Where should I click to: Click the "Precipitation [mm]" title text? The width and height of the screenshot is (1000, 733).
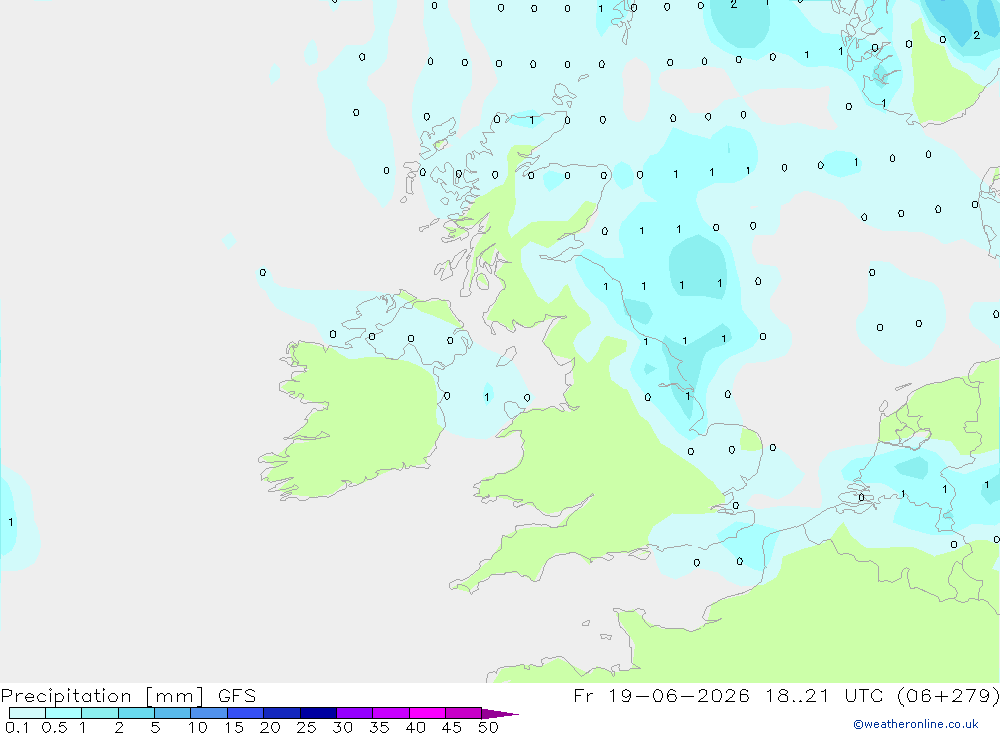102,696
